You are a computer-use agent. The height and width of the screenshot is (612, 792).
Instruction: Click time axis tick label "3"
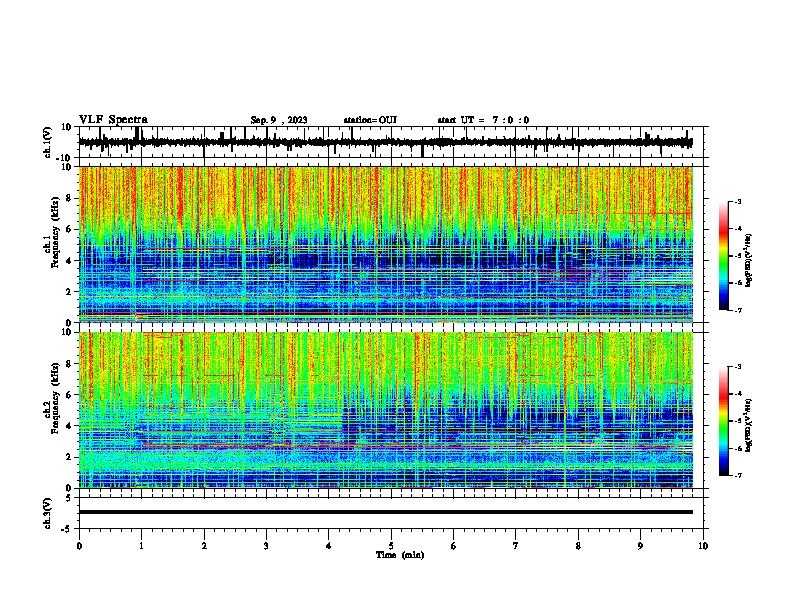[x=266, y=546]
